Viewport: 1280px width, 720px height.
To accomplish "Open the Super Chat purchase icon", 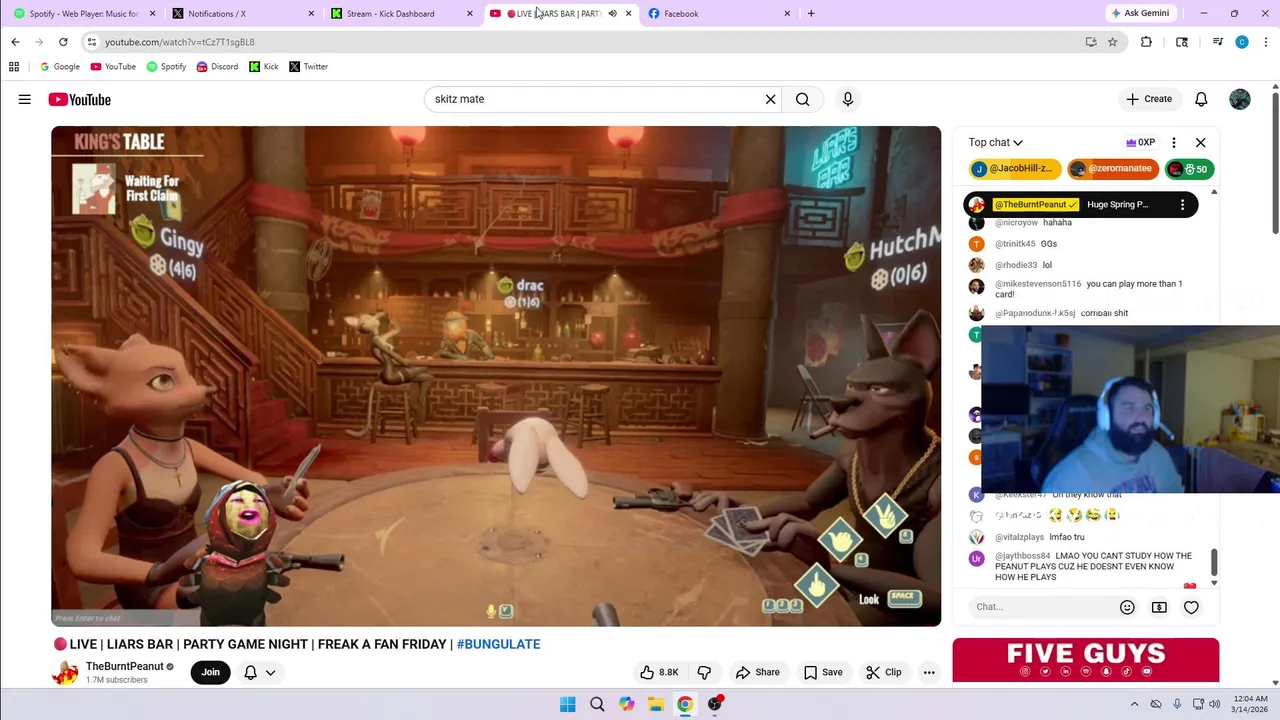I will point(1159,607).
